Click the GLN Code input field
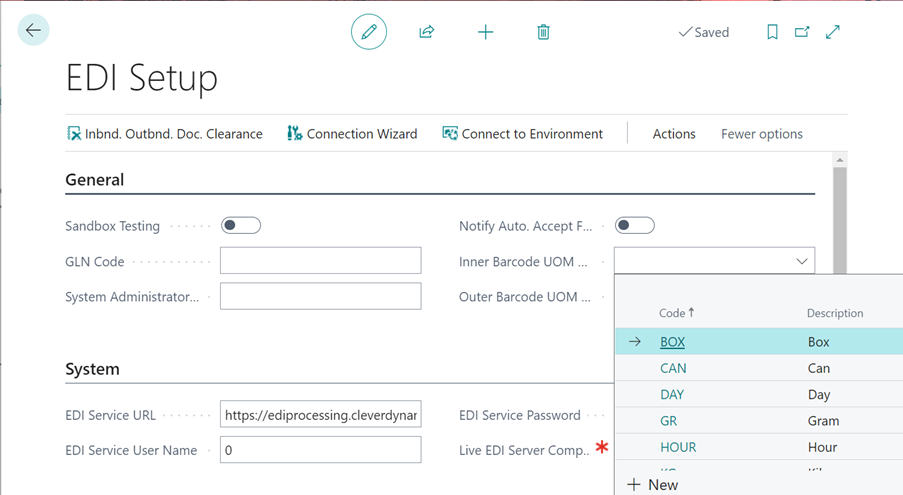This screenshot has height=495, width=903. 321,261
